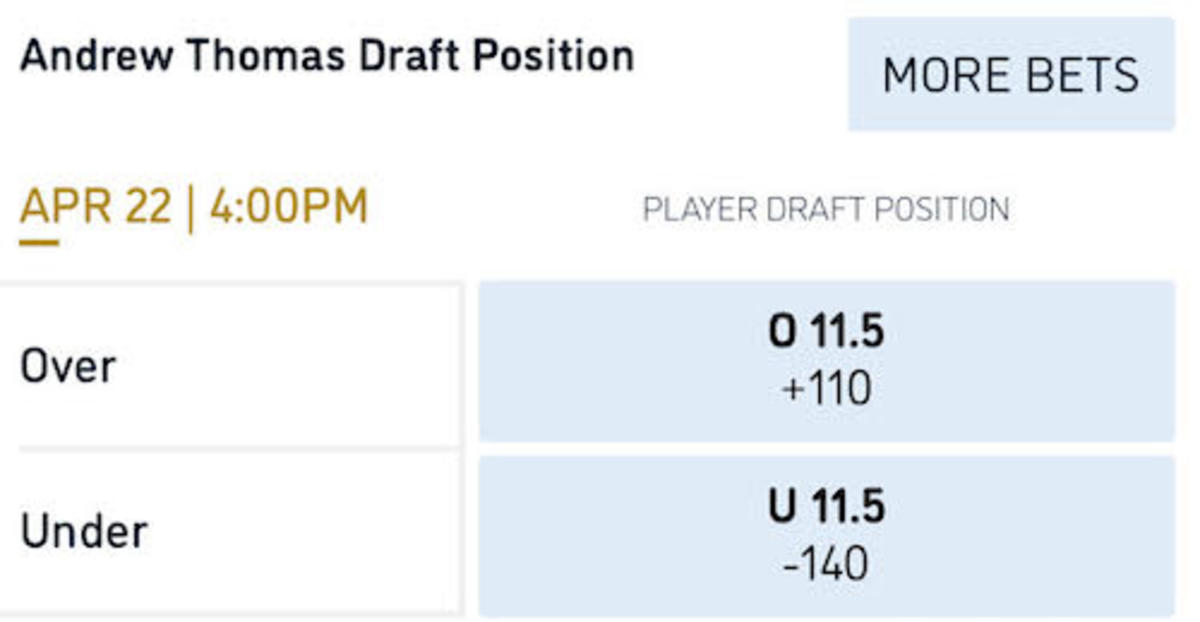Click the Over row label

coord(68,367)
